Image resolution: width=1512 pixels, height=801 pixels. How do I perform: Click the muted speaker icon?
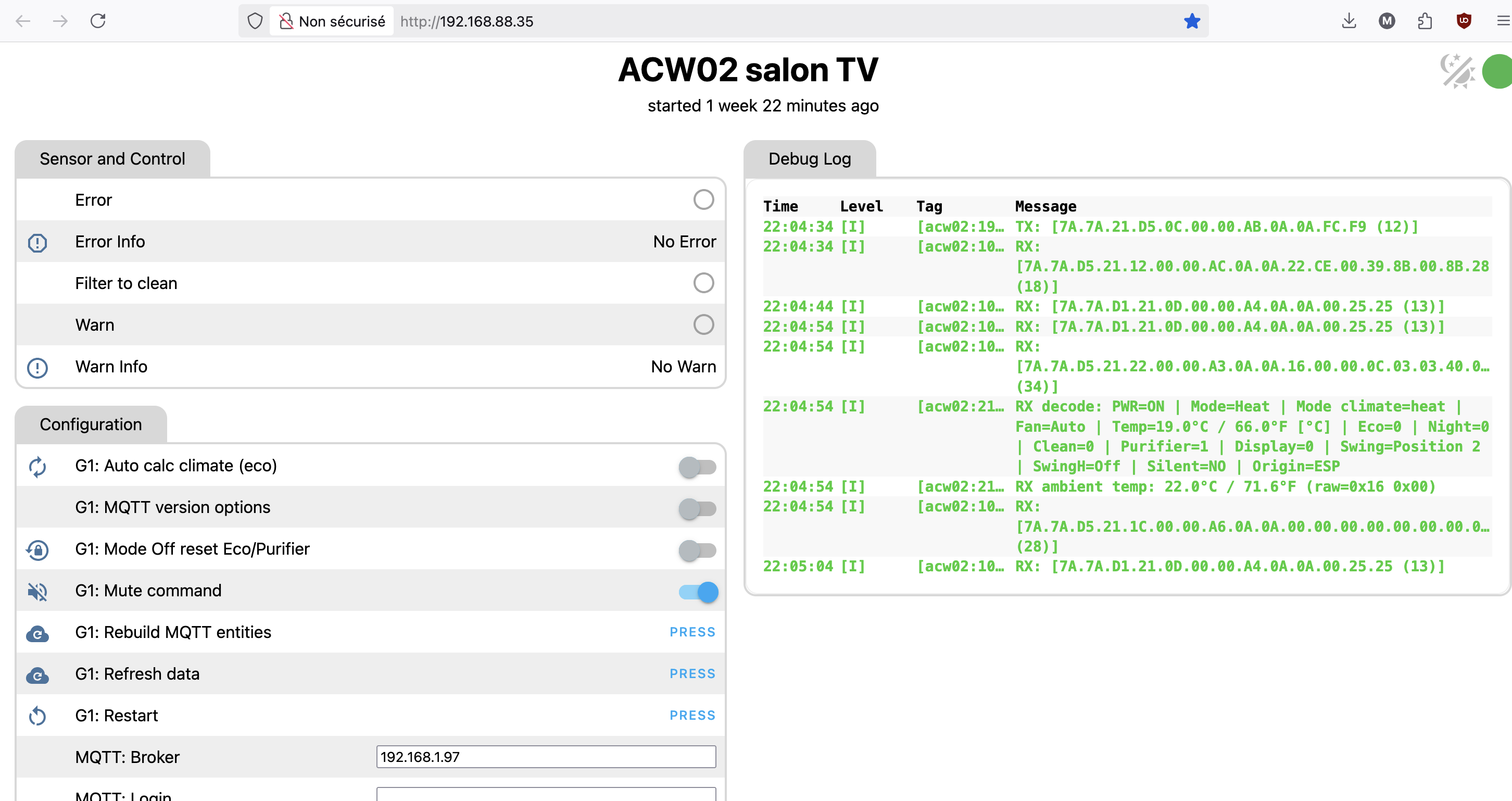pos(37,591)
